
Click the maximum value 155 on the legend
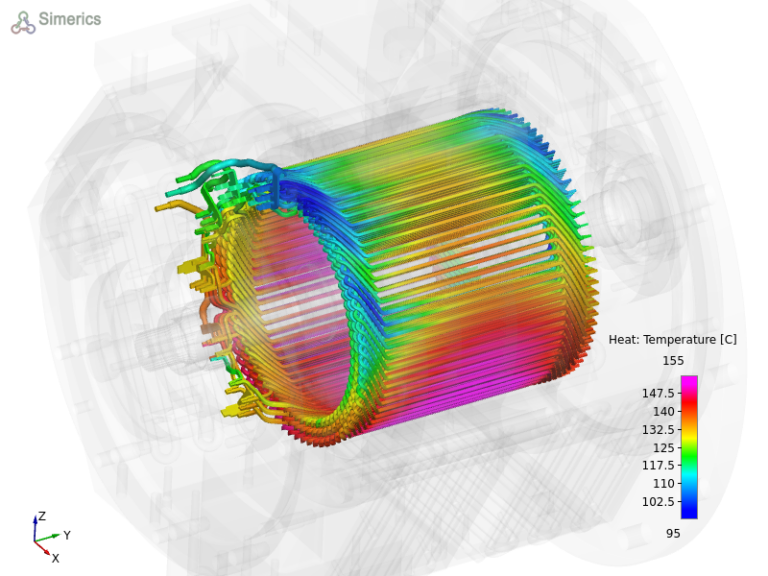pyautogui.click(x=672, y=360)
